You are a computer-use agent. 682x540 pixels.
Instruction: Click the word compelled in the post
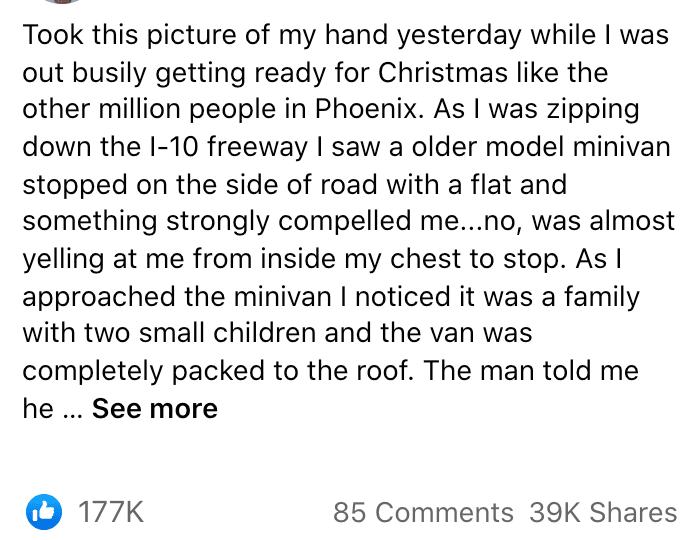[x=344, y=222]
